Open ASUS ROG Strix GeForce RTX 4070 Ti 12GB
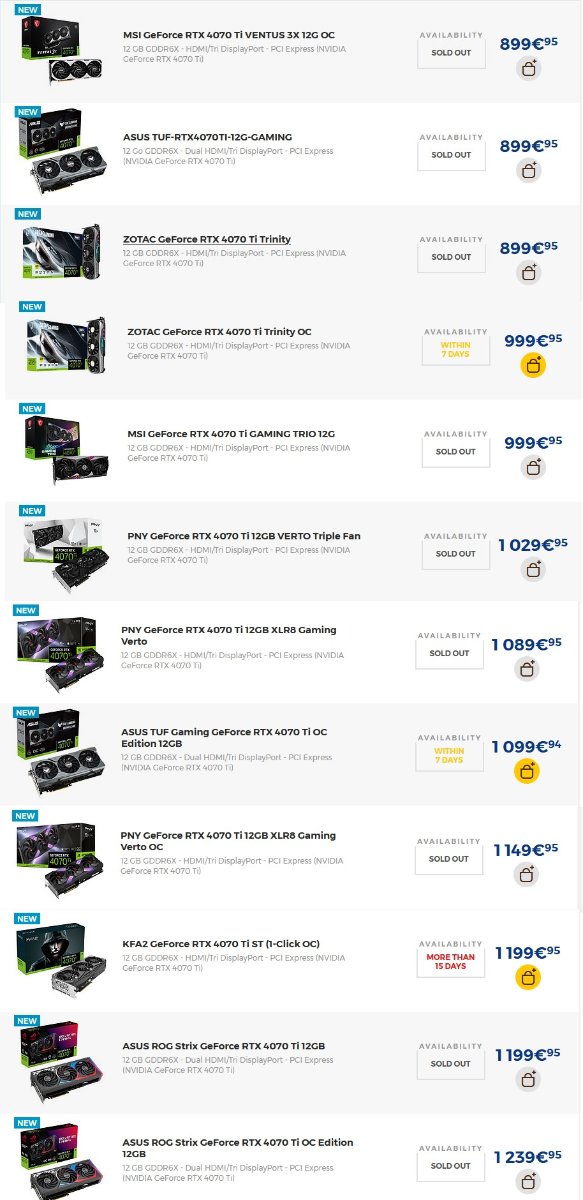 click(x=223, y=1046)
